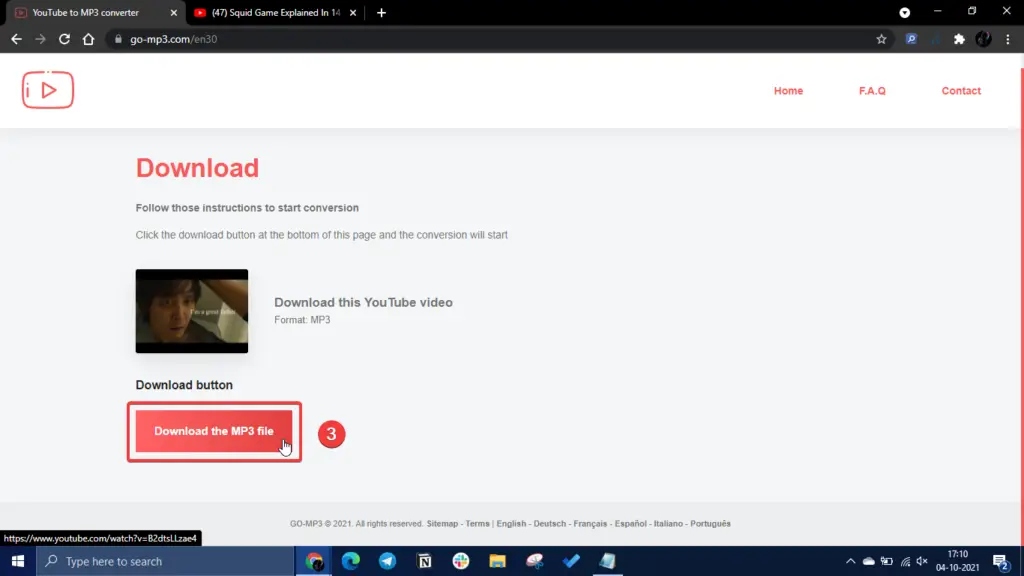Viewport: 1024px width, 576px height.
Task: Go back to the previous page
Action: [x=16, y=39]
